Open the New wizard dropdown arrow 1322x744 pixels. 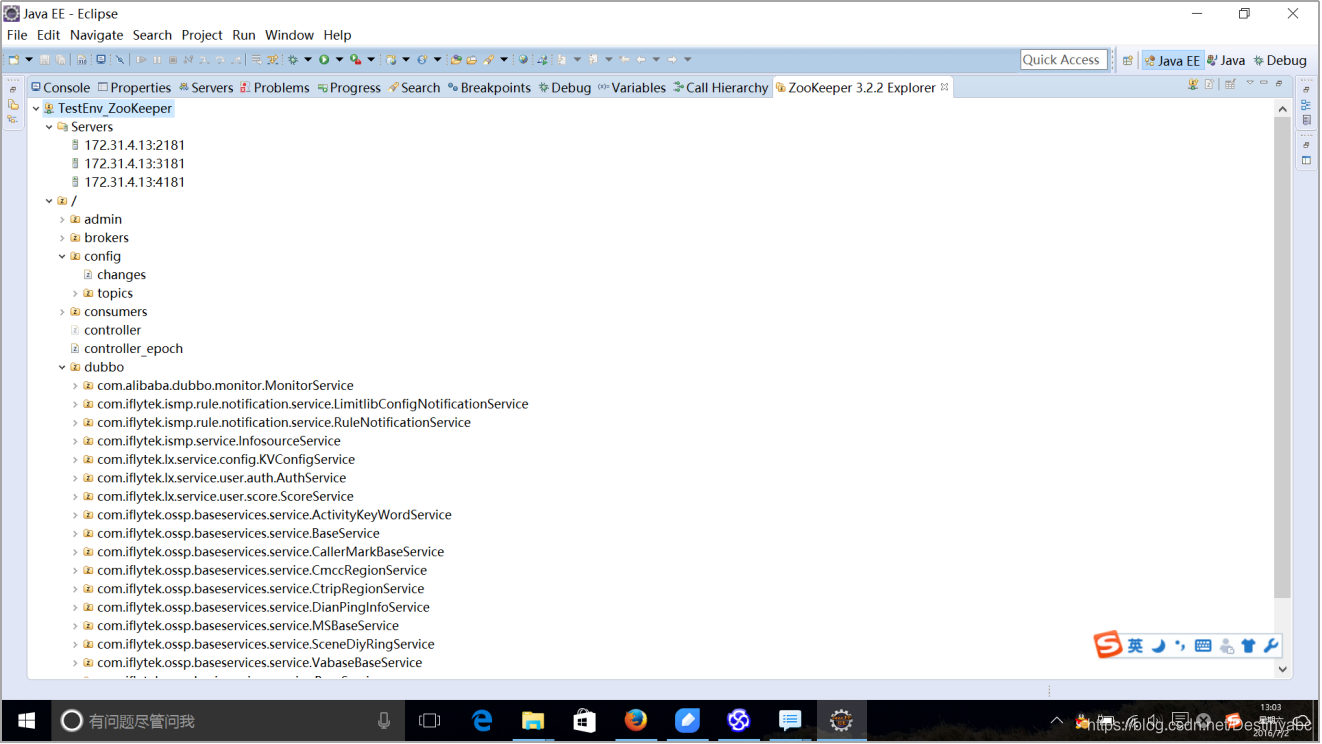29,60
